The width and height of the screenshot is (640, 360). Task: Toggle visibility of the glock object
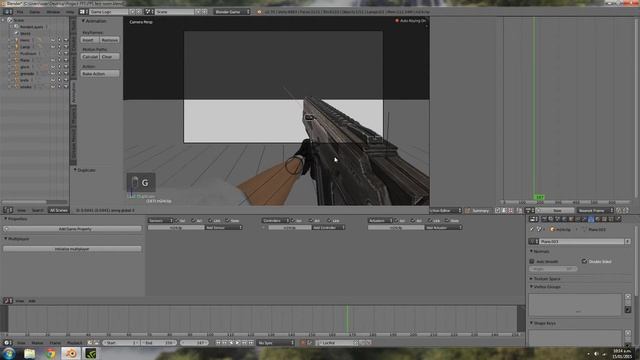(53, 67)
